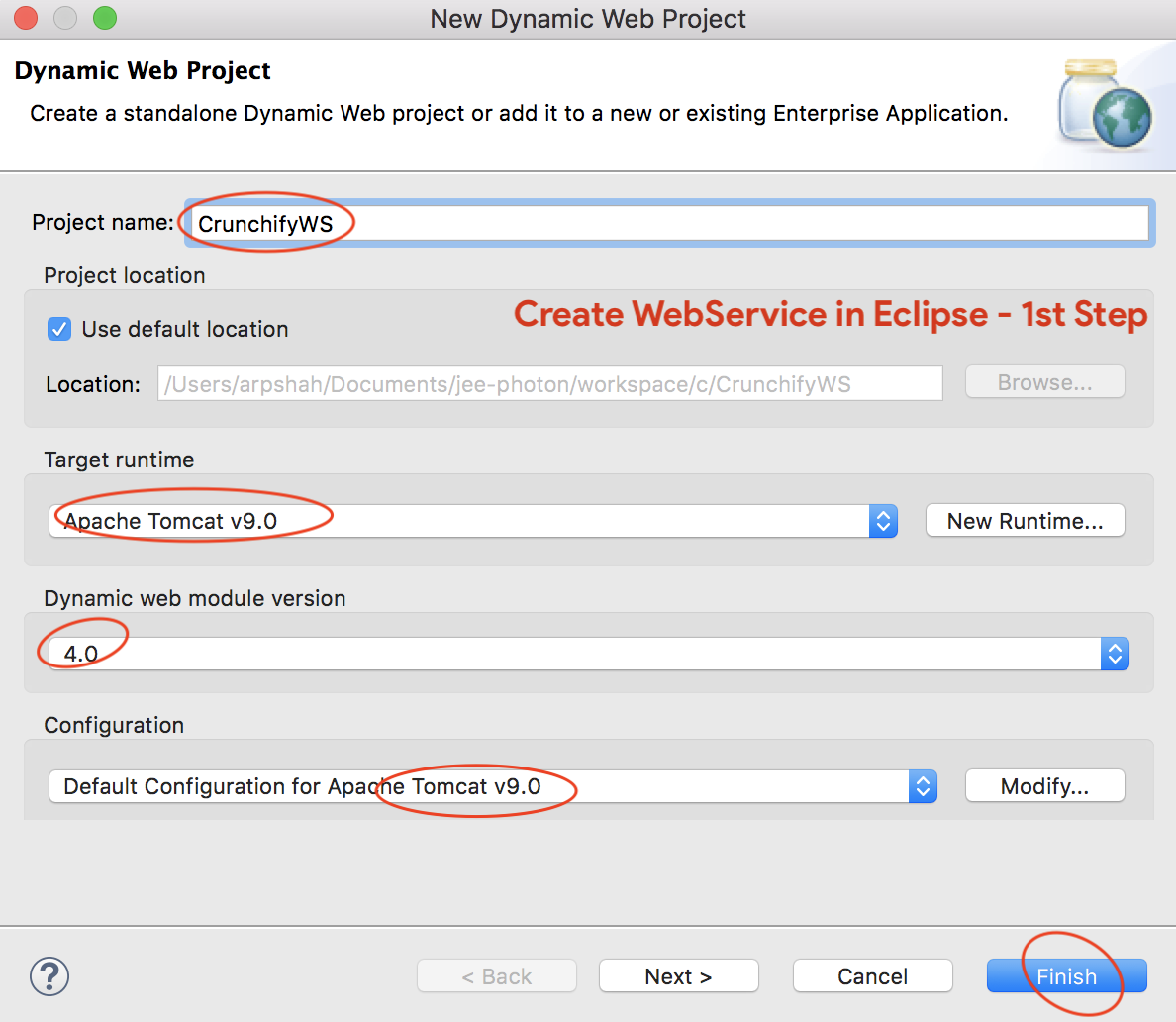This screenshot has width=1176, height=1022.
Task: Expand the Dynamic web module version dropdown
Action: pos(588,654)
